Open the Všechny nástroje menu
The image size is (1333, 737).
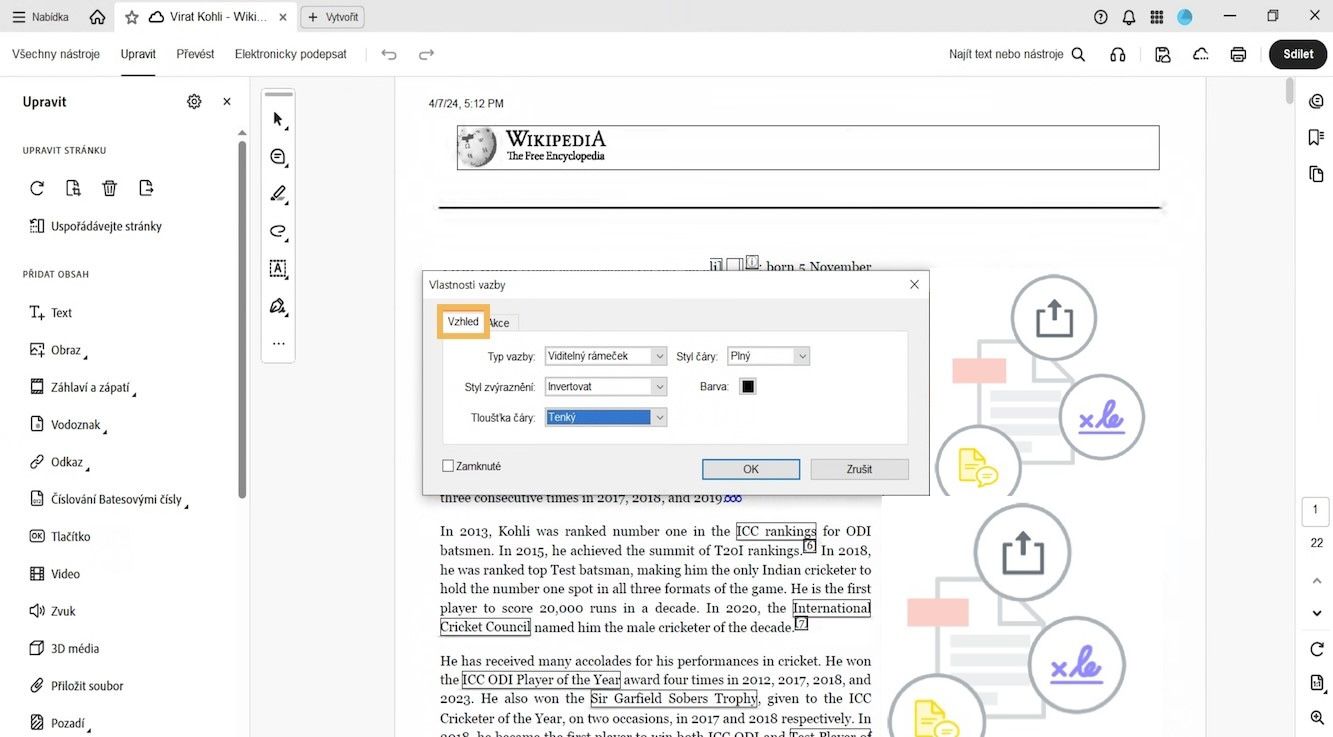click(56, 54)
